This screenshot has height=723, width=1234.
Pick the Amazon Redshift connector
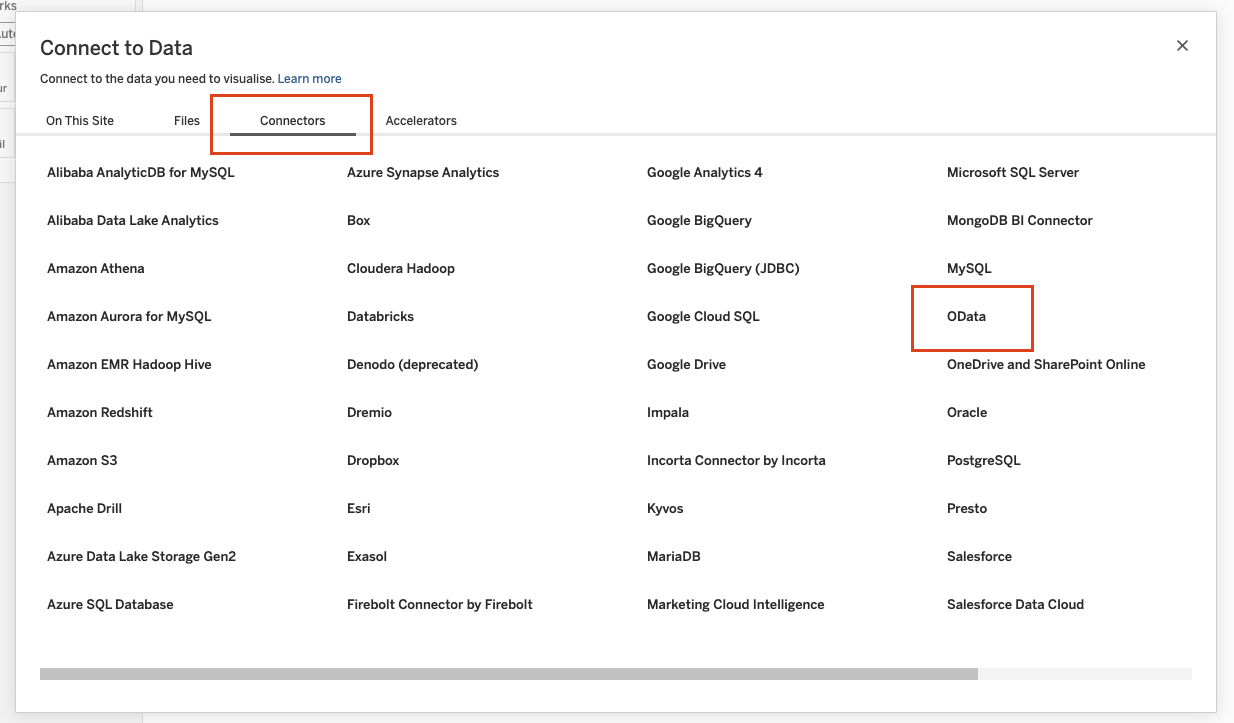(100, 413)
